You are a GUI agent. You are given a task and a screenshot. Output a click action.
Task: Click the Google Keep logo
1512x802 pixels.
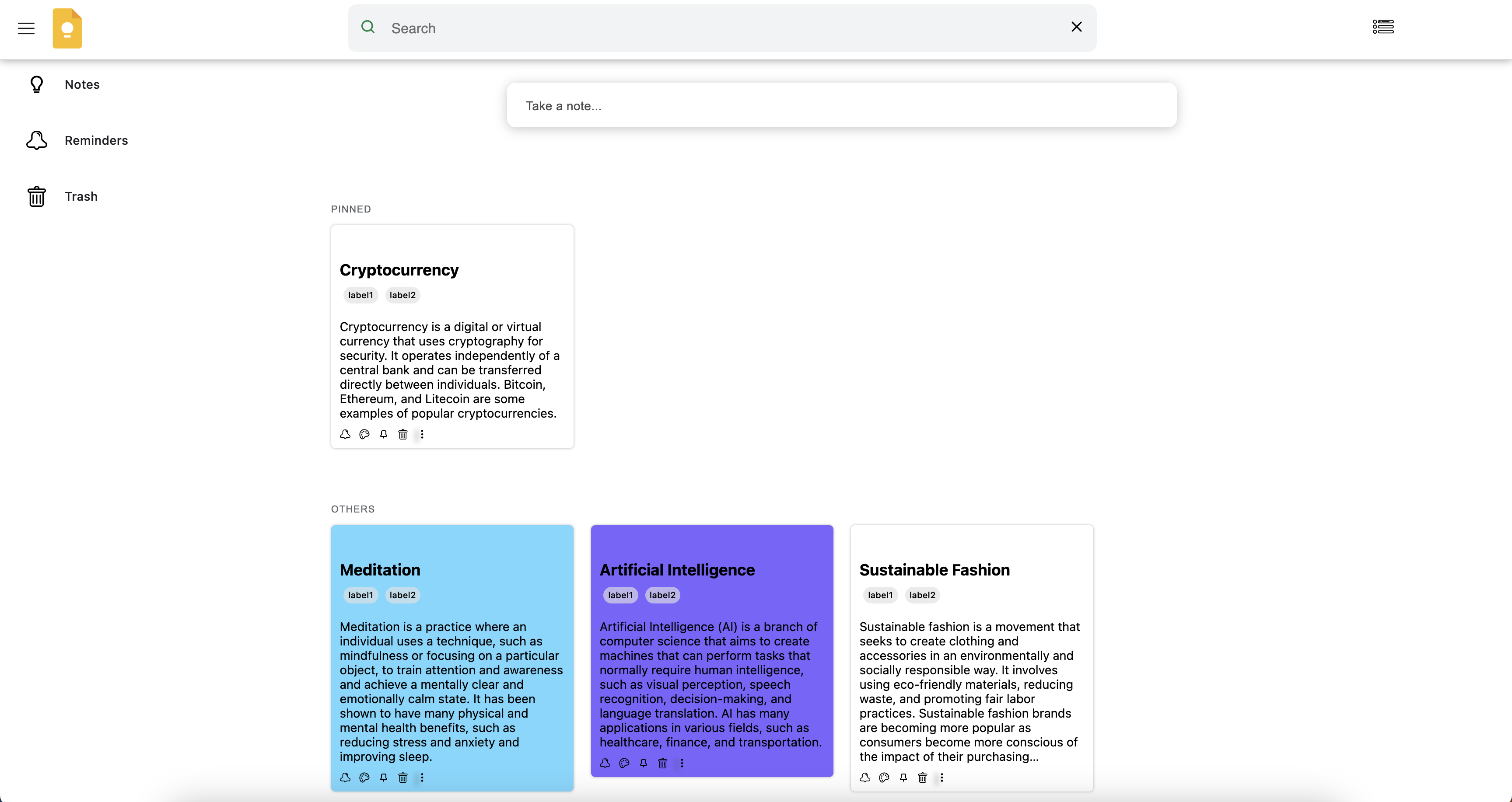(x=67, y=28)
